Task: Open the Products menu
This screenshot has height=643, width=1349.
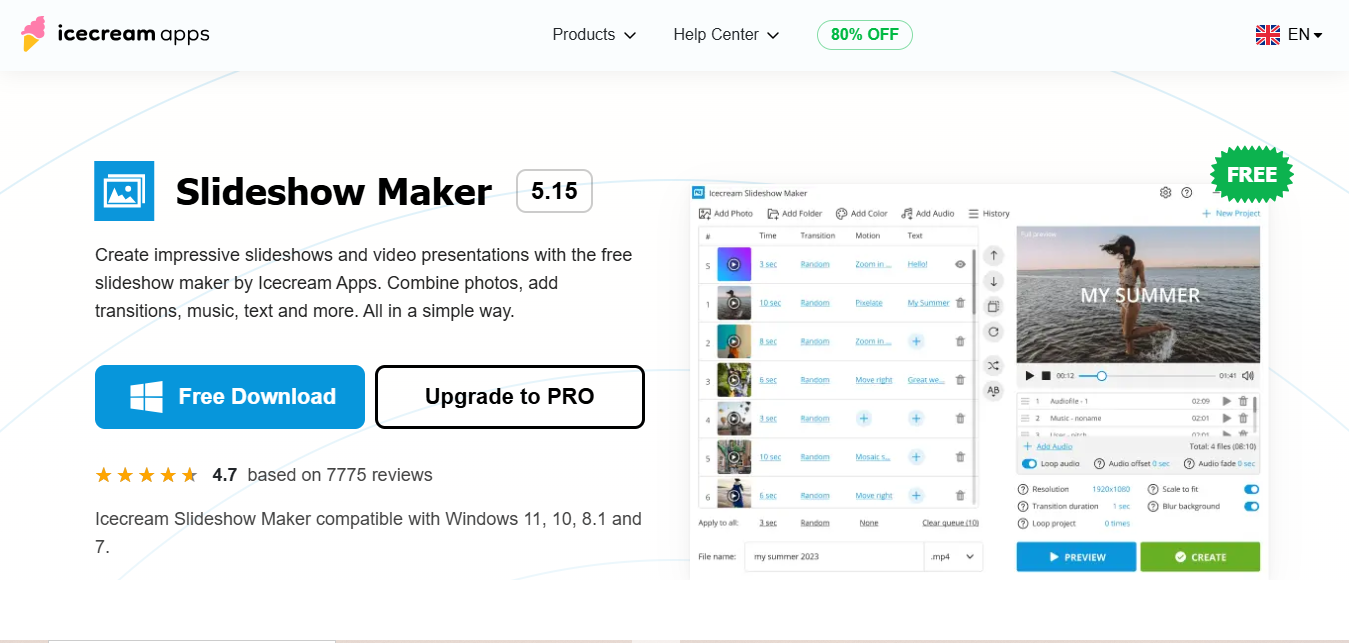Action: [594, 35]
